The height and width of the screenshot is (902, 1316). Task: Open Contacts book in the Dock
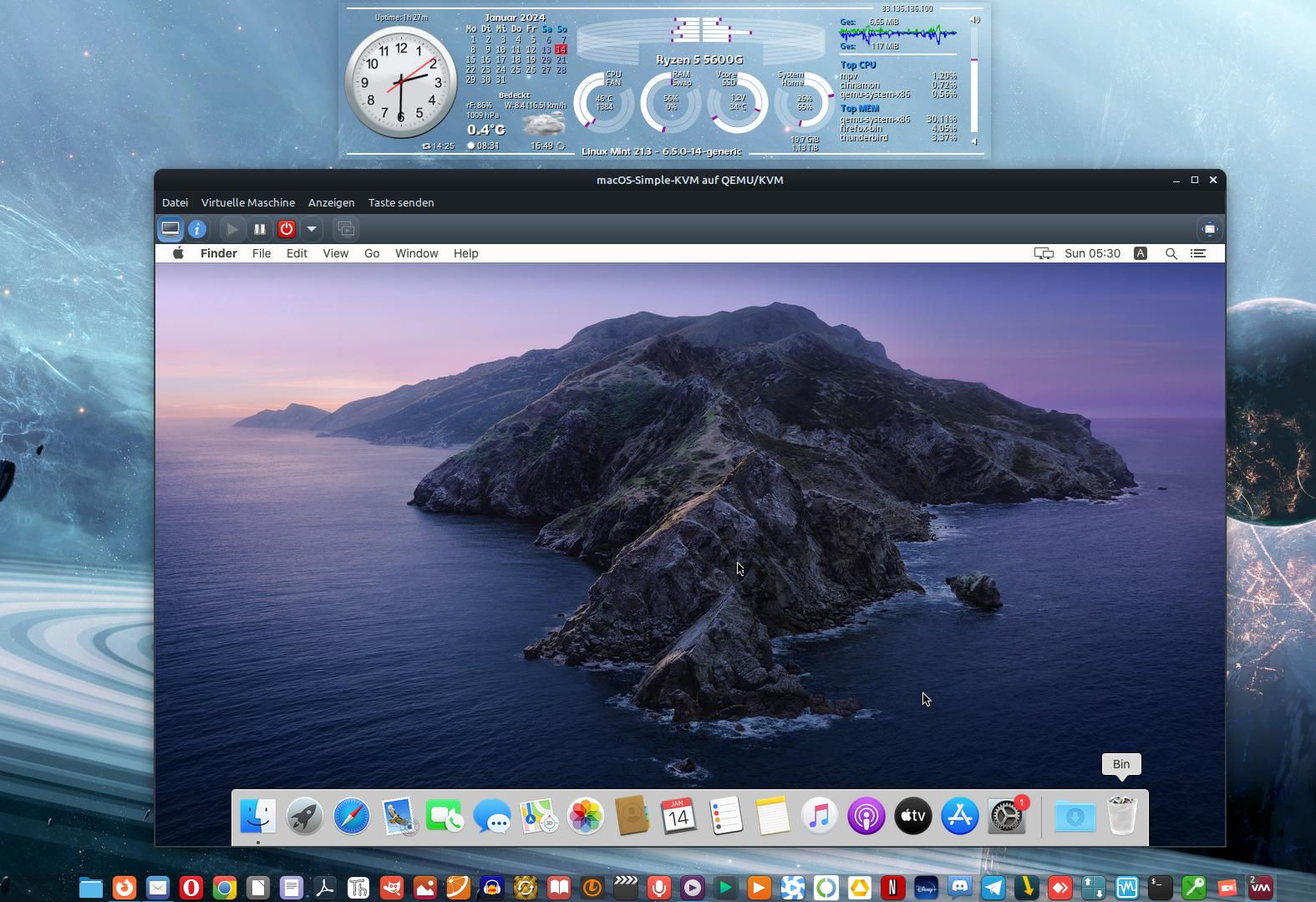tap(633, 816)
